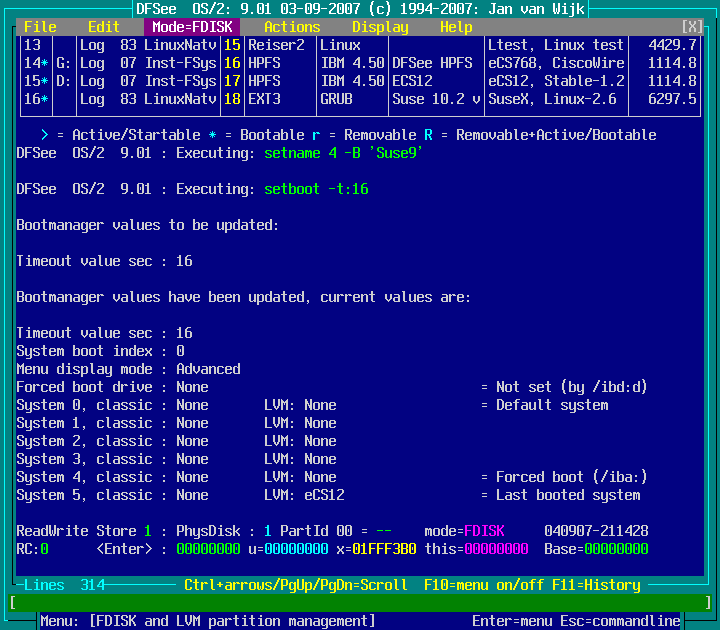The width and height of the screenshot is (720, 630).
Task: Select the Suse 10.2 label cell
Action: (436, 99)
